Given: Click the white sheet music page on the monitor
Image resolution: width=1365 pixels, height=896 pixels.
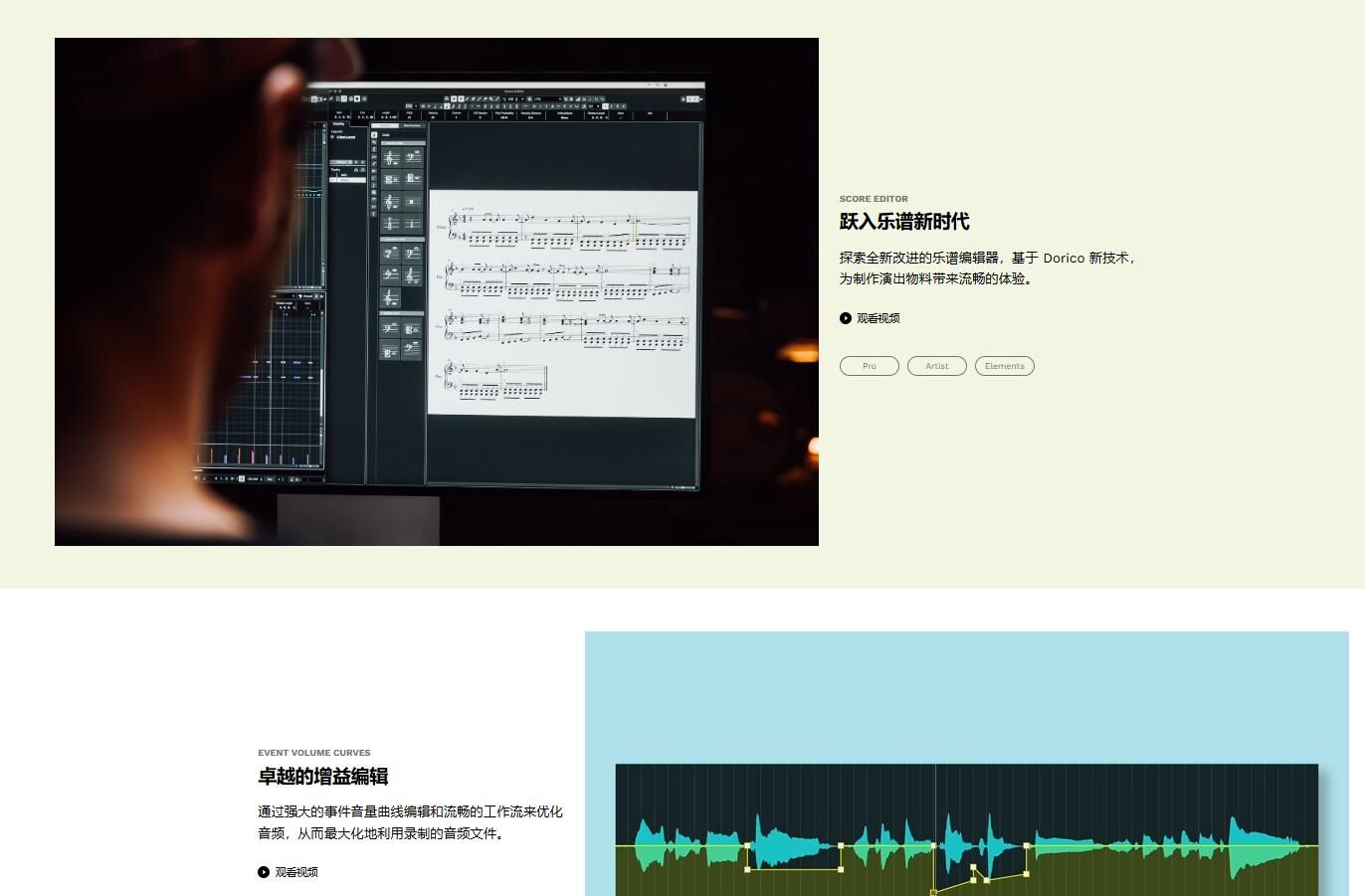Looking at the screenshot, I should pos(562,303).
